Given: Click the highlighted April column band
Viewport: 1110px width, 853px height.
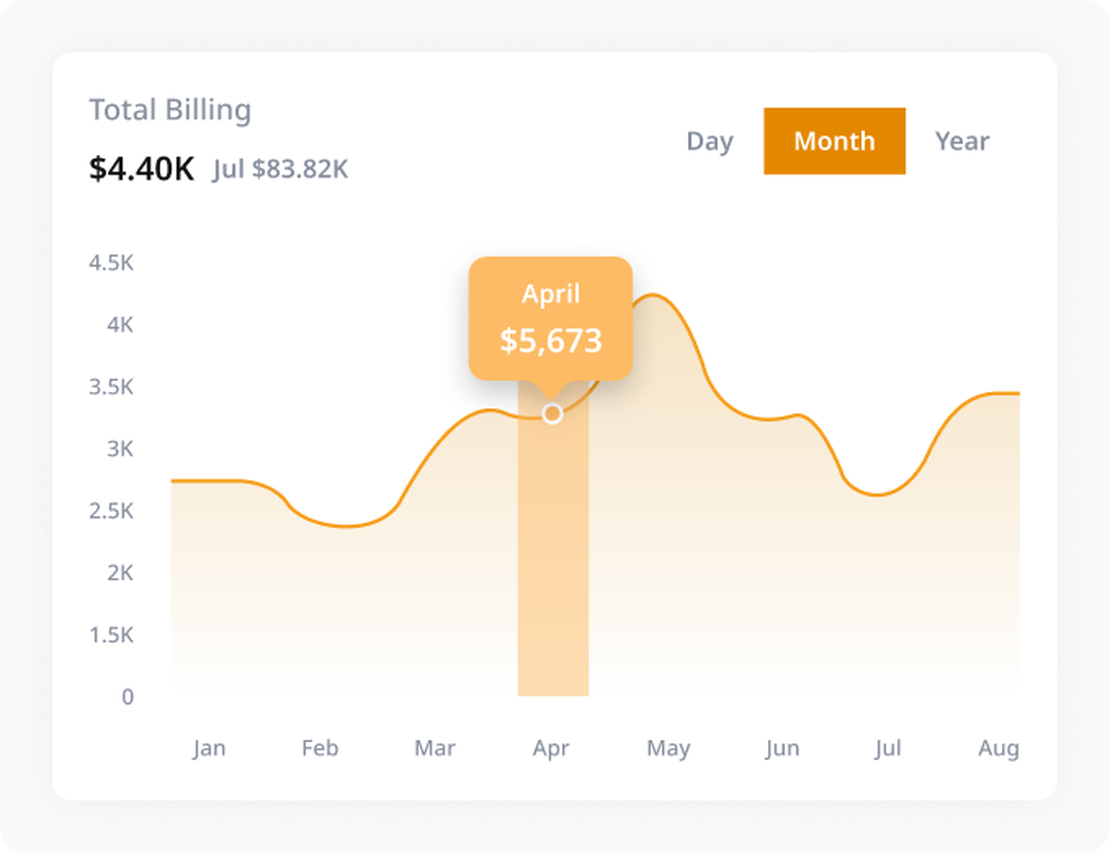Looking at the screenshot, I should (553, 560).
